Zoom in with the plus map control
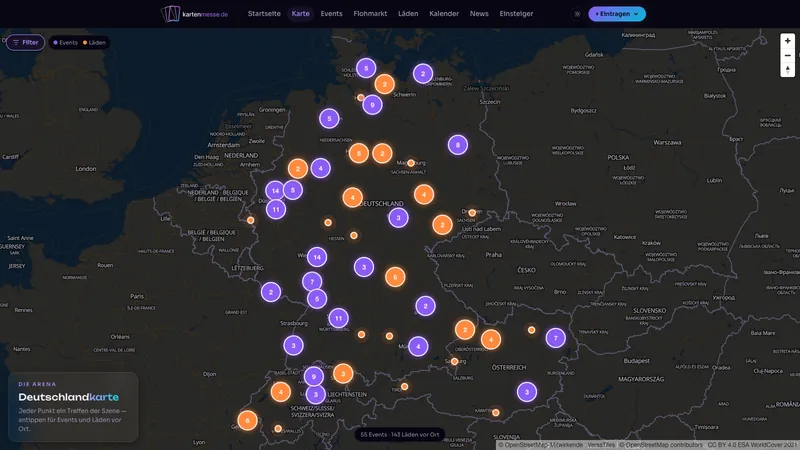The width and height of the screenshot is (800, 450). (787, 41)
